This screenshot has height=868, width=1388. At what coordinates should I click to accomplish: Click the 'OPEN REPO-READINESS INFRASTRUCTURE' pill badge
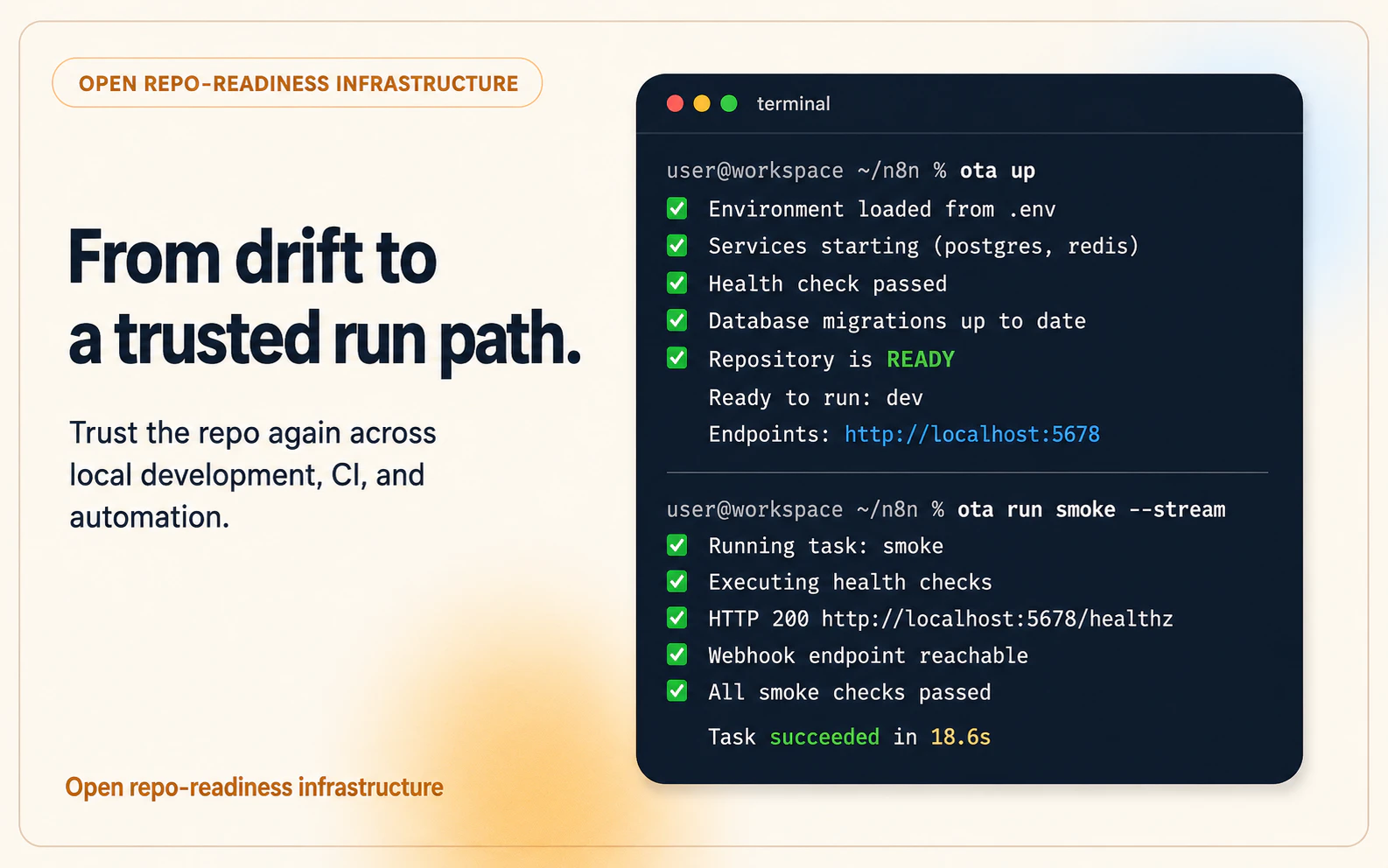pos(298,83)
